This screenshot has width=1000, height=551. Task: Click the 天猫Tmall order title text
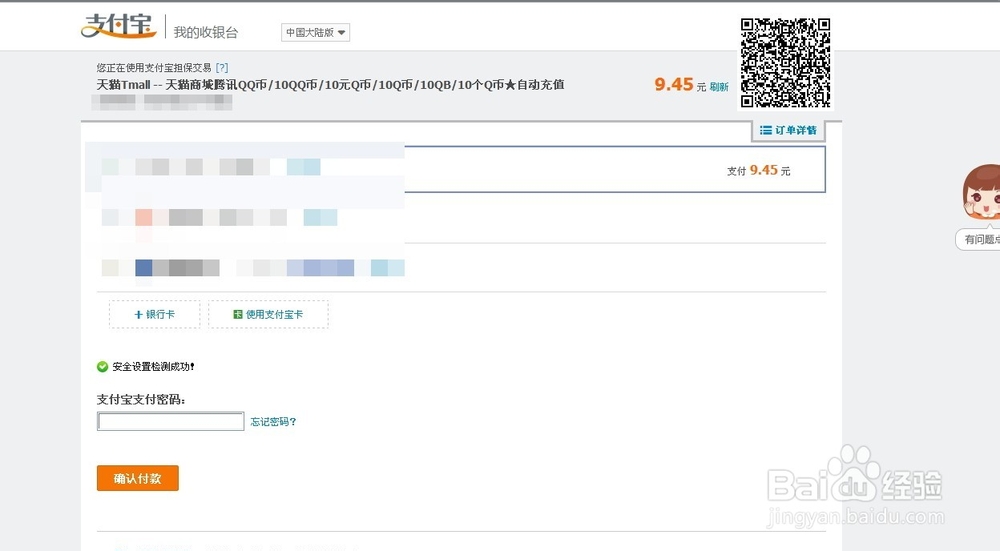click(330, 85)
